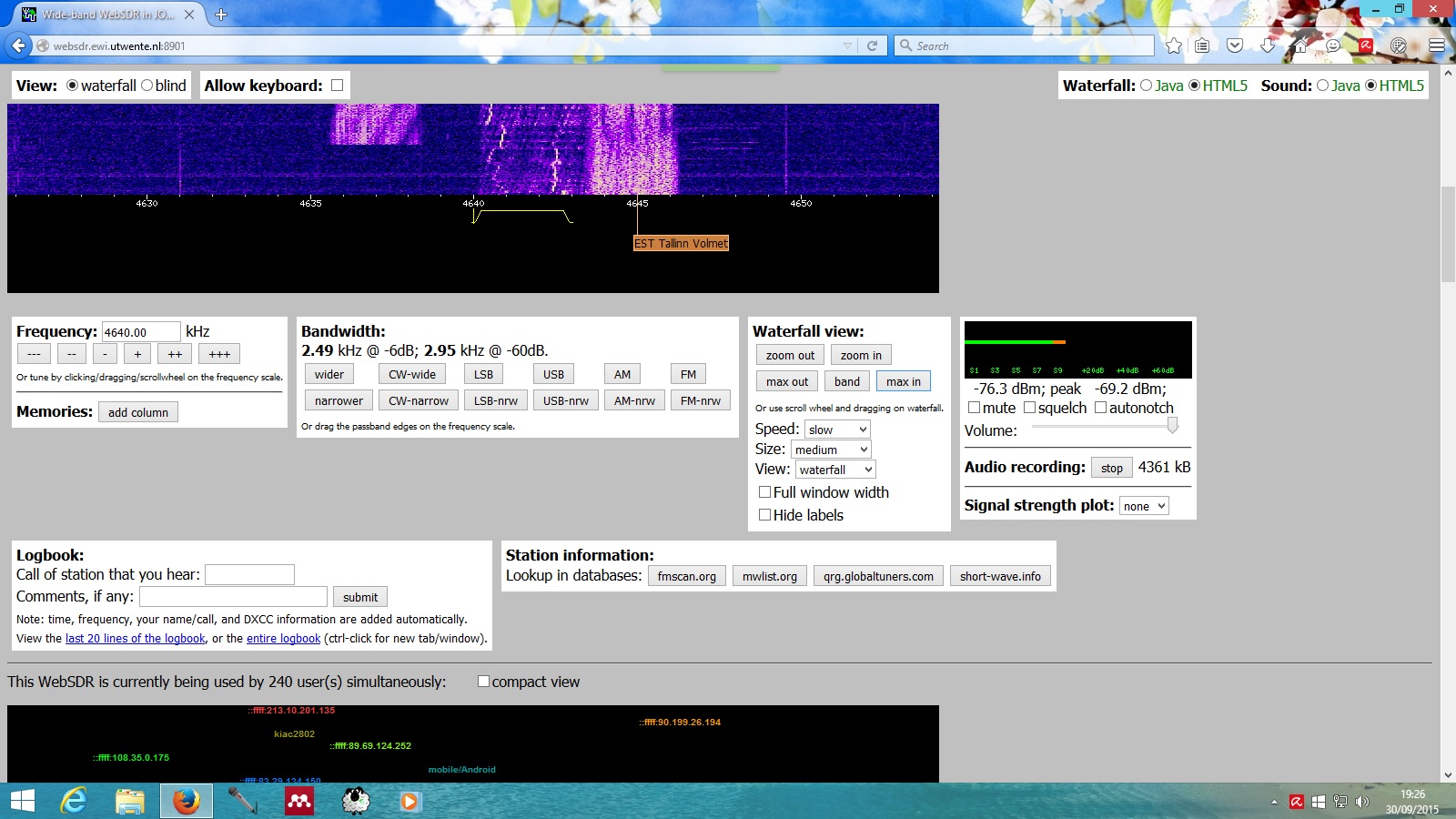Viewport: 1456px width, 819px height.
Task: Click the browser back arrow
Action: coord(19,45)
